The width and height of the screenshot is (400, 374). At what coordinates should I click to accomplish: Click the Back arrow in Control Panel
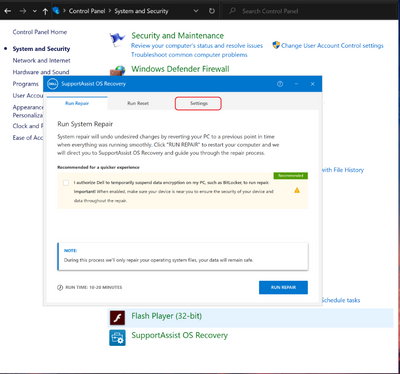(x=8, y=11)
